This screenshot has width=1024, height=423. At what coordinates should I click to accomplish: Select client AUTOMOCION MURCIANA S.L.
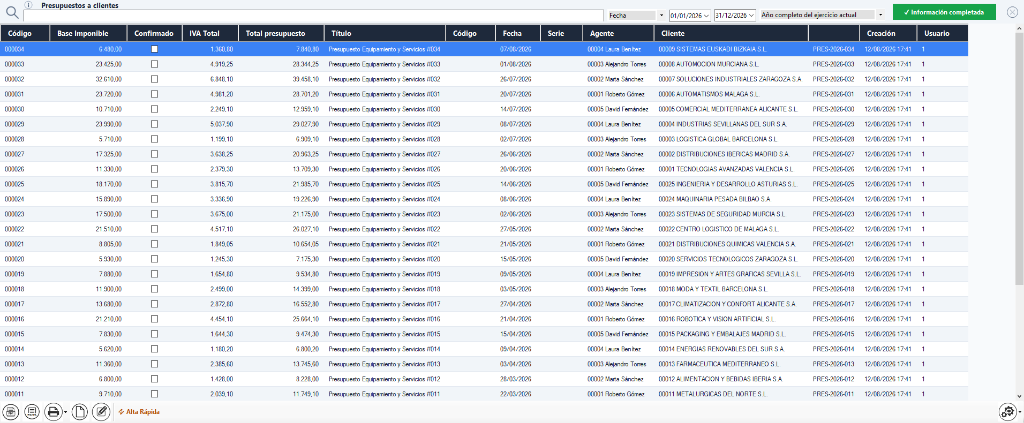[x=709, y=64]
